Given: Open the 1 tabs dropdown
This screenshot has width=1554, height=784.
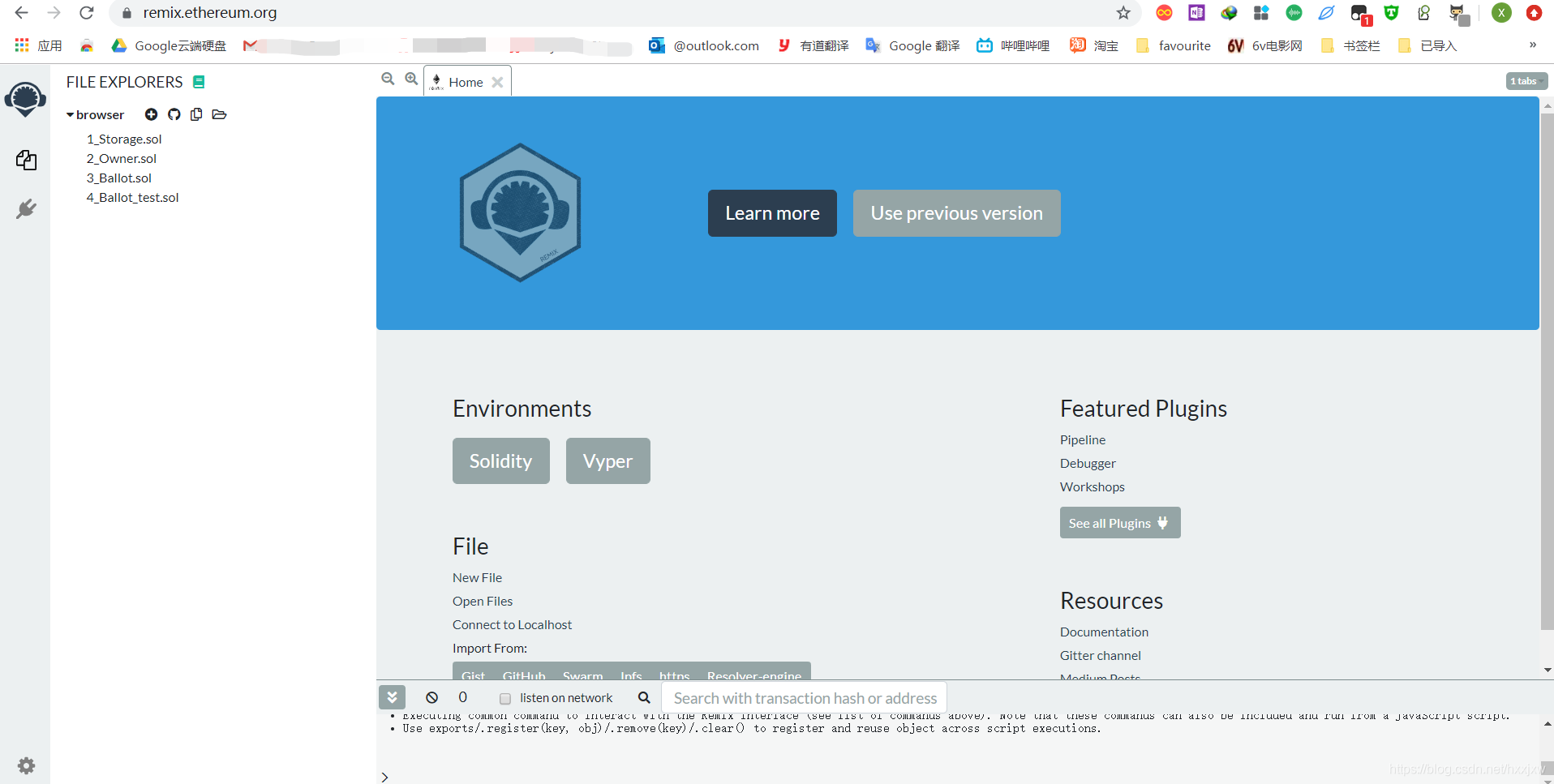Looking at the screenshot, I should click(x=1526, y=81).
